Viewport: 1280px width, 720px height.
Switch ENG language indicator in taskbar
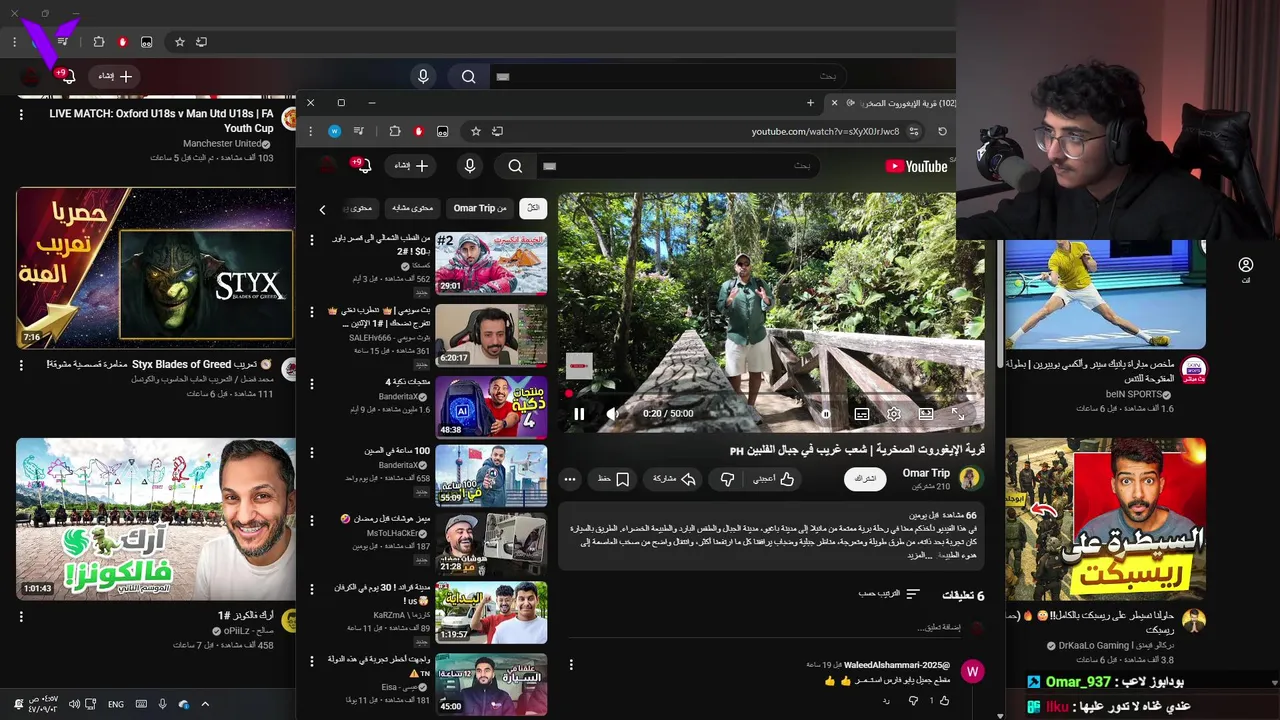click(116, 704)
